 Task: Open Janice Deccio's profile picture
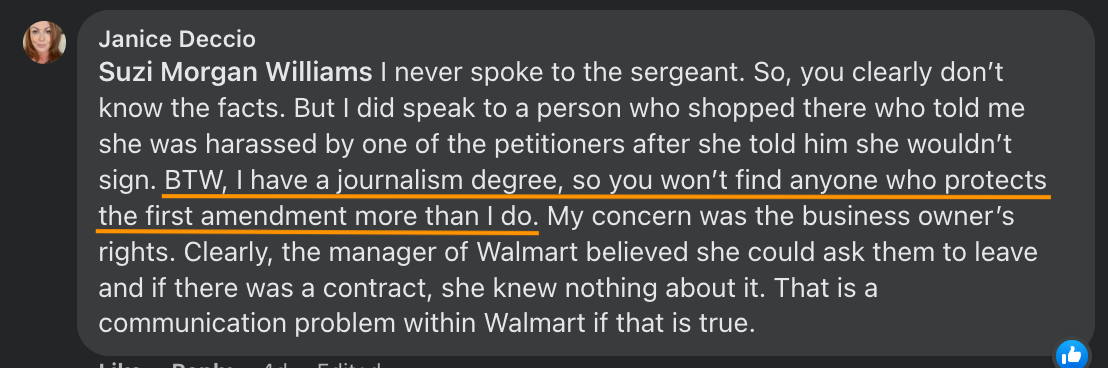tap(45, 42)
